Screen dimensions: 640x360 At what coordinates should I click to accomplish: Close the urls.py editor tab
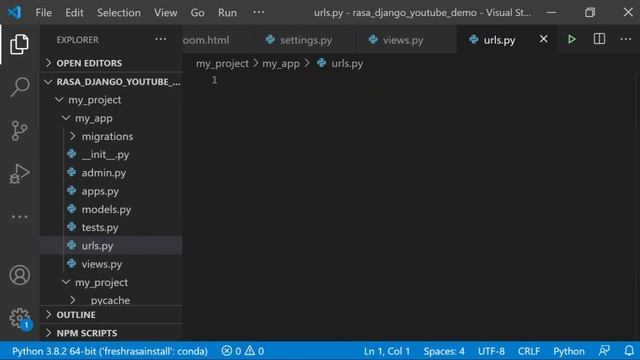click(544, 39)
